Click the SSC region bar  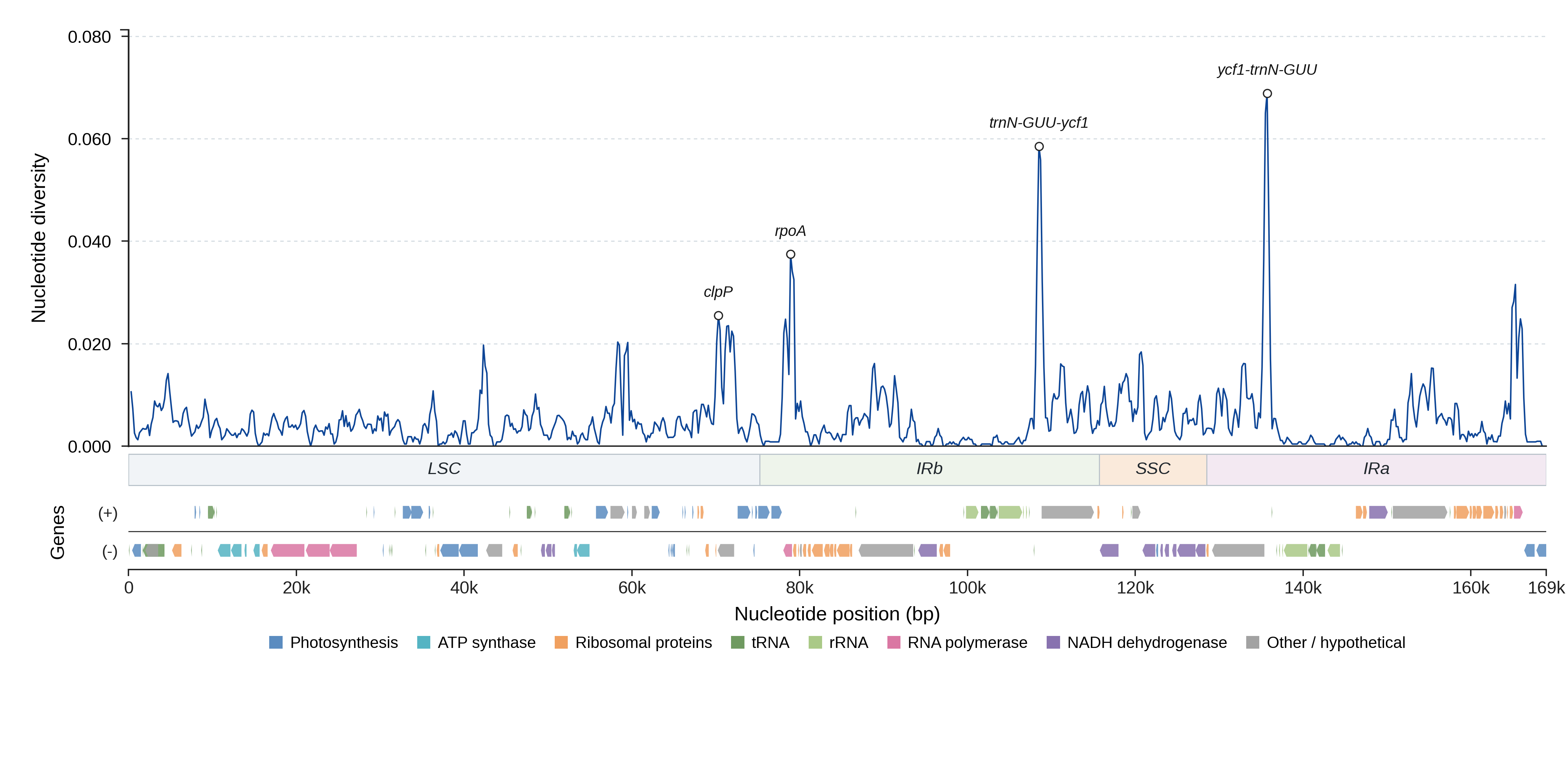tap(1153, 469)
